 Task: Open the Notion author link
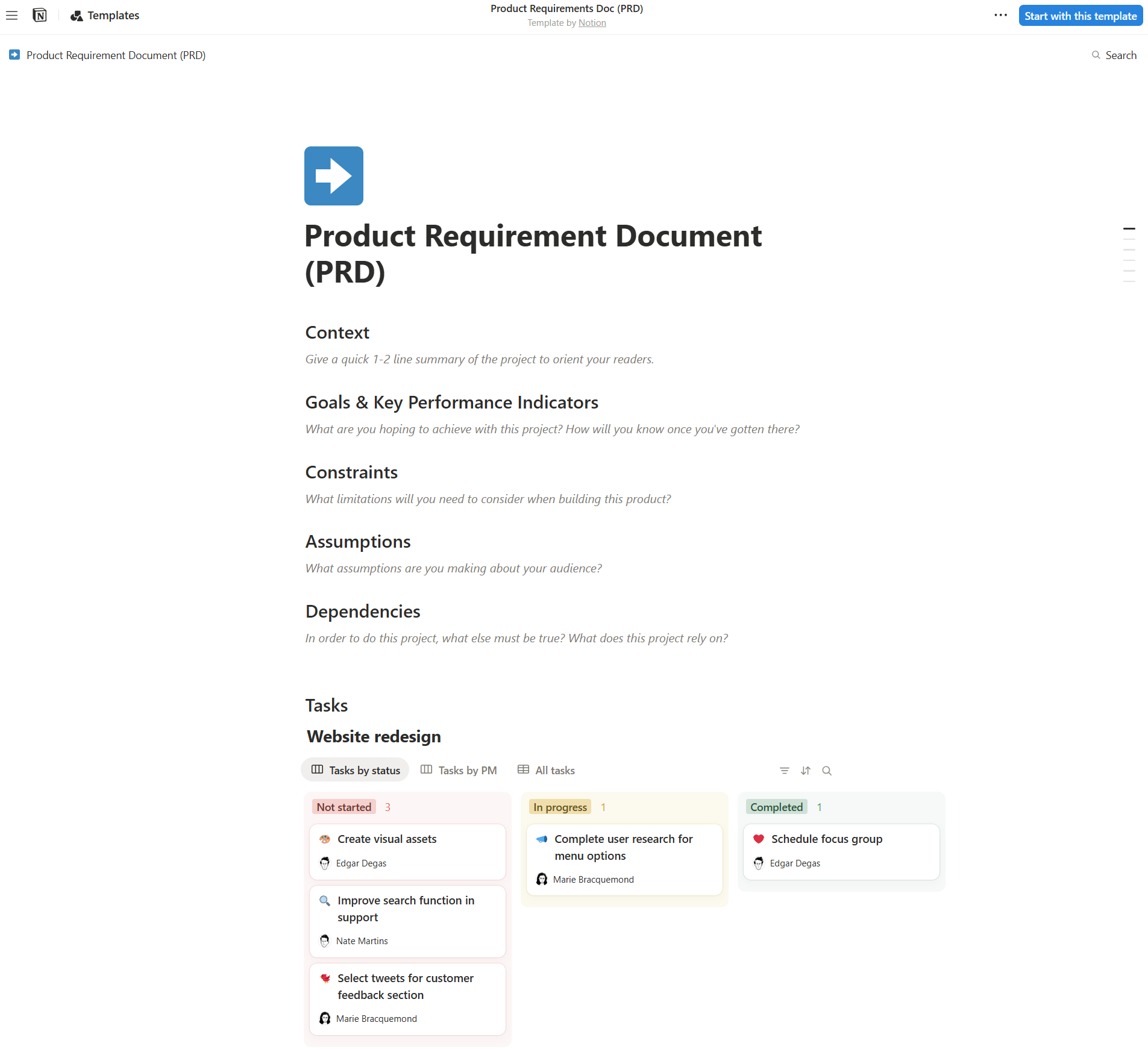592,23
